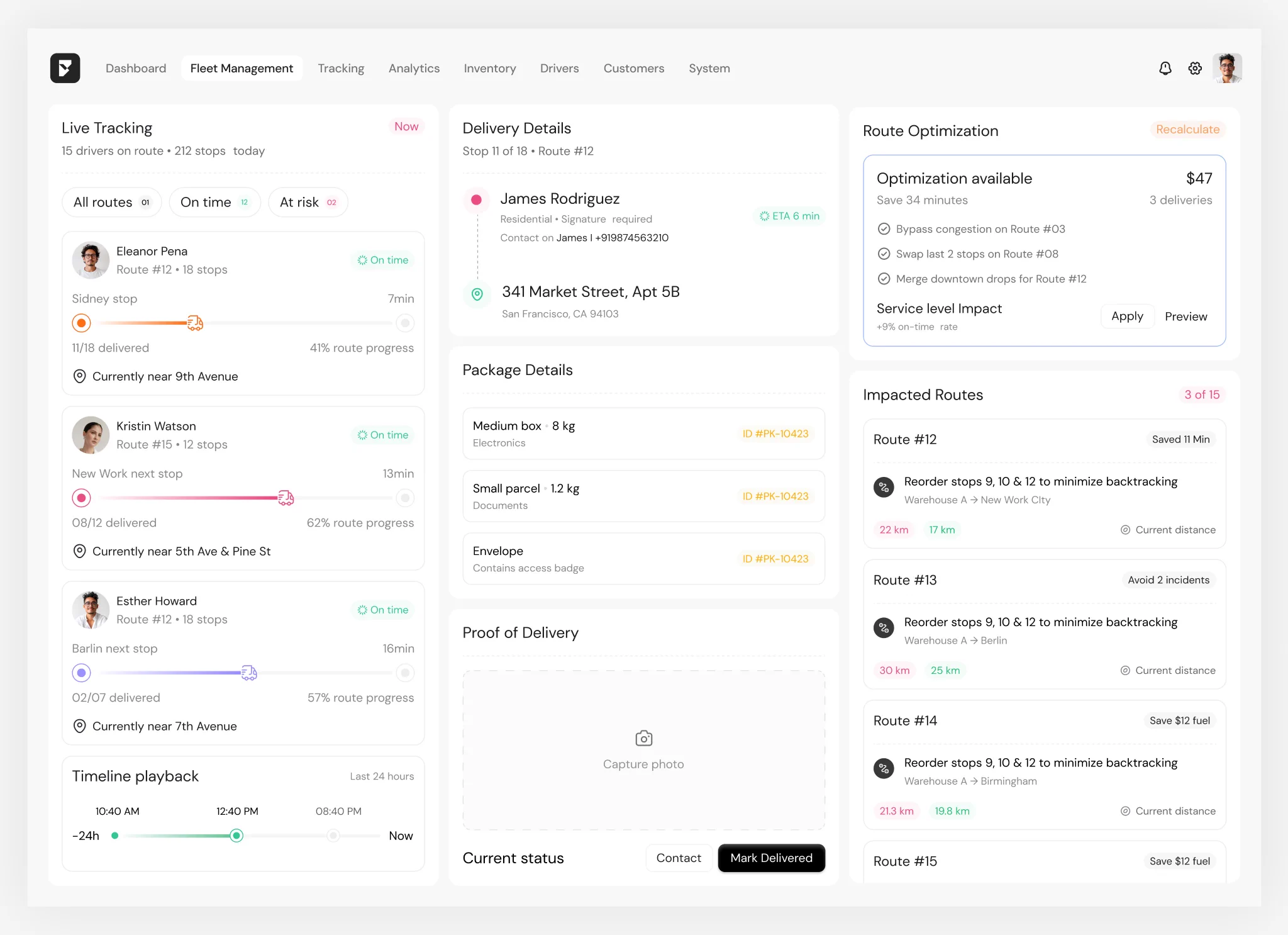Click the Mark Delivered button
This screenshot has width=1288, height=935.
coord(772,858)
